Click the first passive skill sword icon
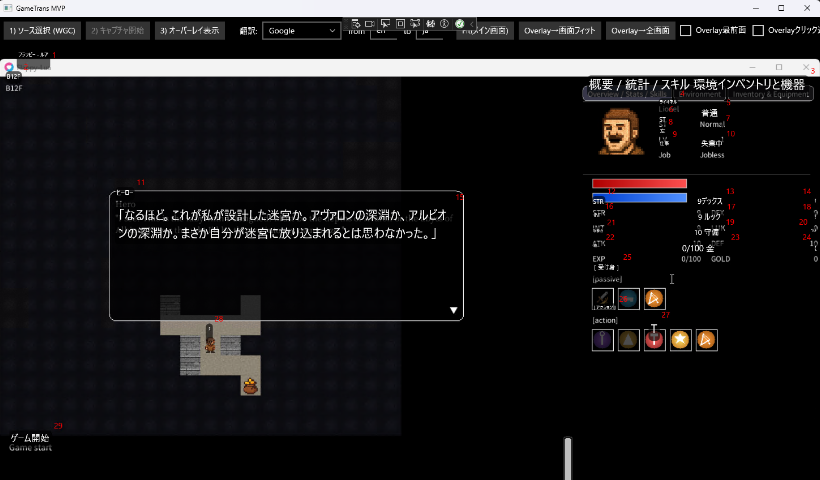 click(x=602, y=298)
